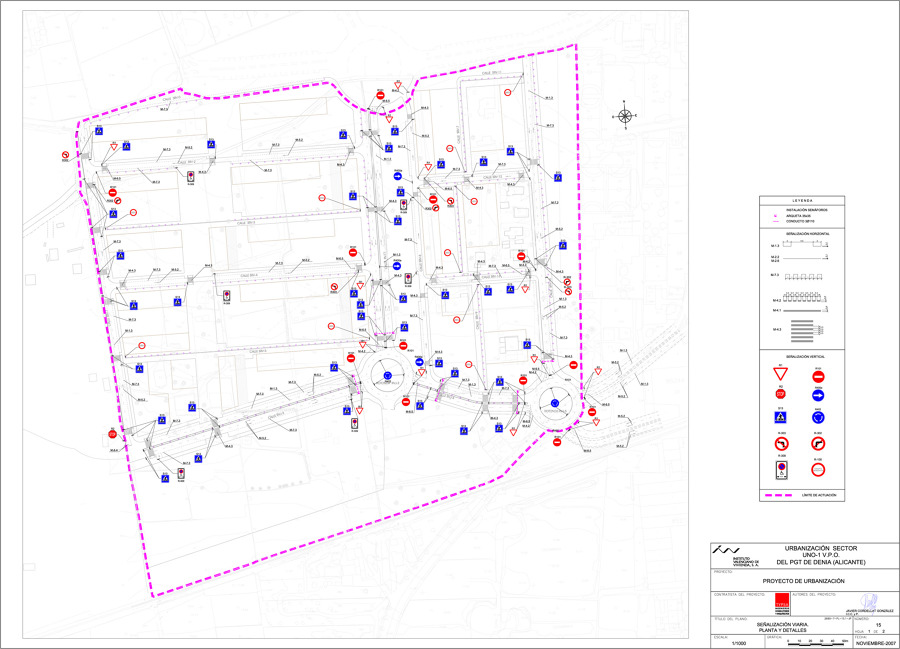Select the no-parking panel sign in the legend
Screen dimensions: 900x649
(x=780, y=469)
